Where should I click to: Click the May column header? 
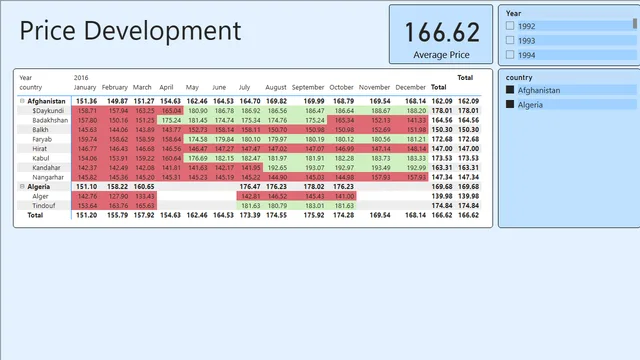click(x=192, y=87)
